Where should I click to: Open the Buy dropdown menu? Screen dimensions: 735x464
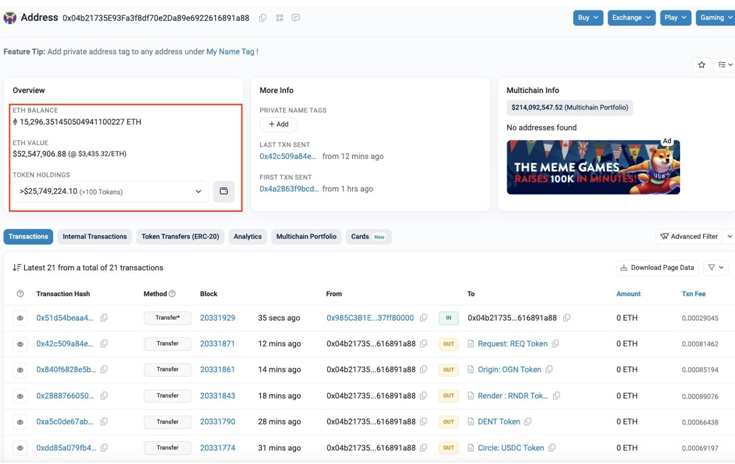click(588, 17)
